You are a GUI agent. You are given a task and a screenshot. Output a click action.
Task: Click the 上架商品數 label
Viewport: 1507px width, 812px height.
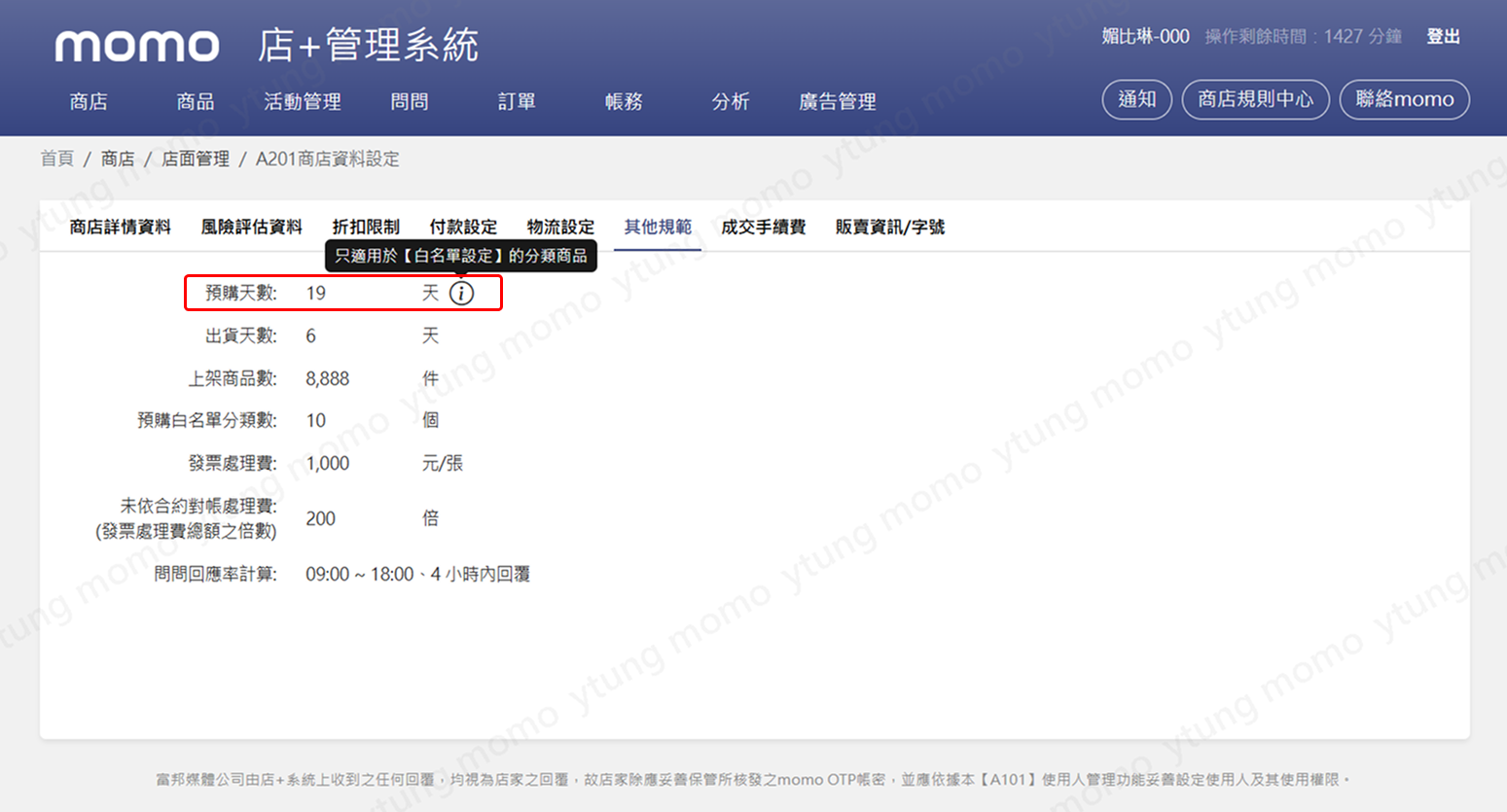[x=233, y=378]
